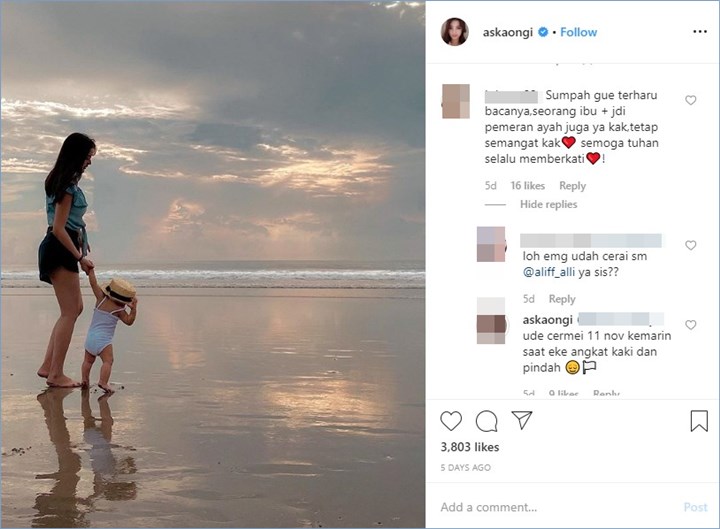Like askaongi's reply comment
The image size is (720, 529).
pos(690,325)
